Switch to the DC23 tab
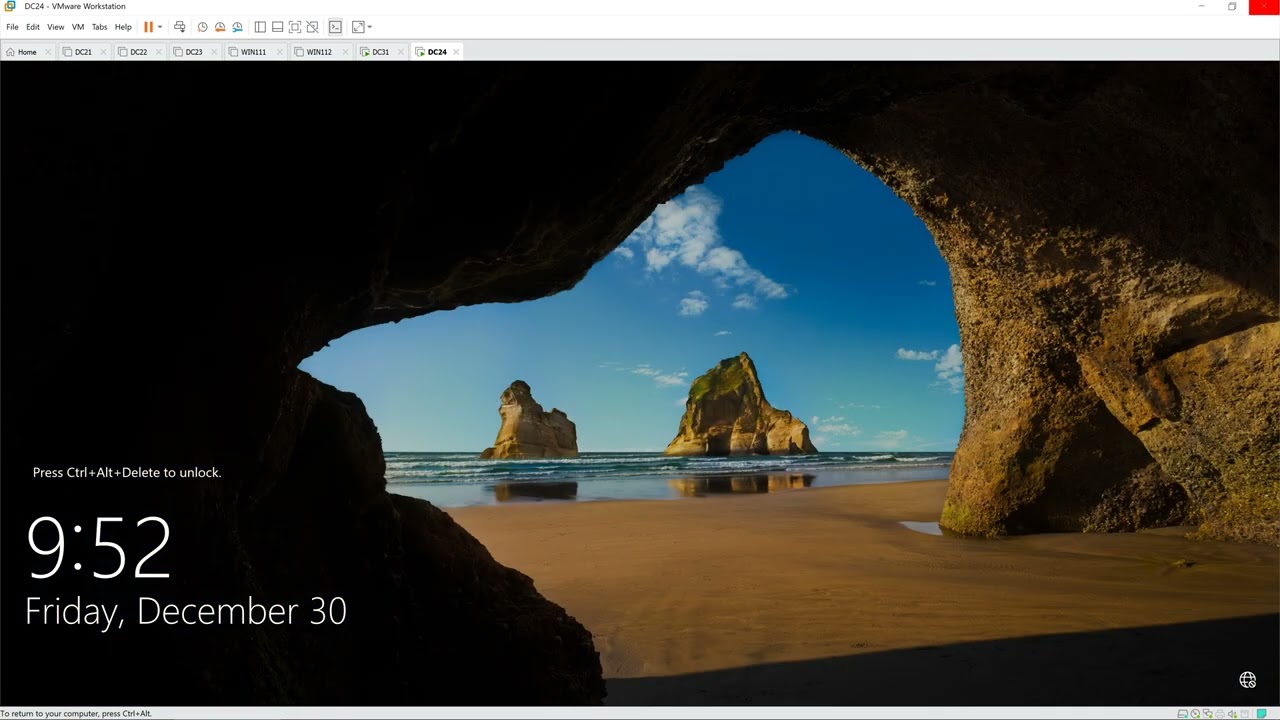This screenshot has height=720, width=1280. pos(193,52)
